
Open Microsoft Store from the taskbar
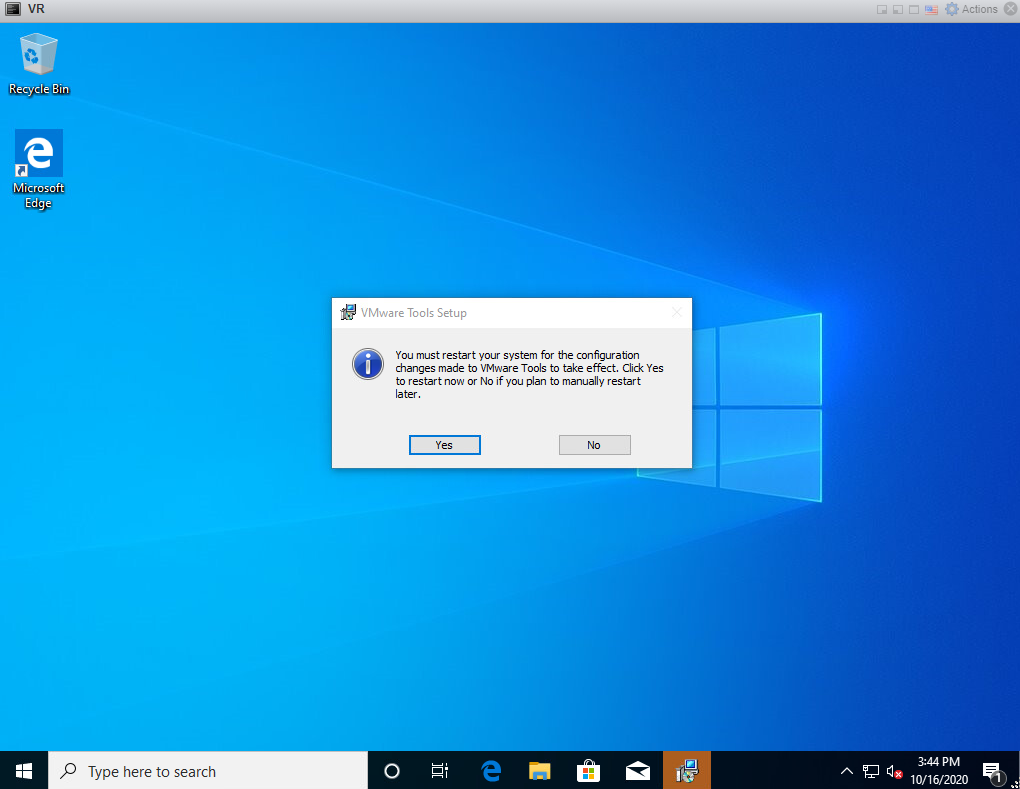(x=588, y=771)
